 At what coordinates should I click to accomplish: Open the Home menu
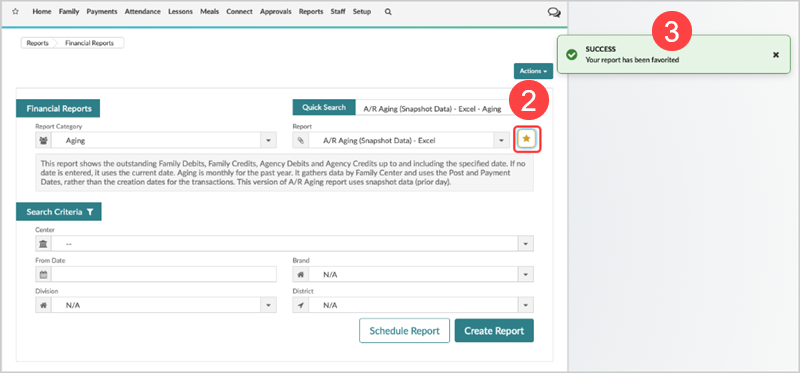42,11
